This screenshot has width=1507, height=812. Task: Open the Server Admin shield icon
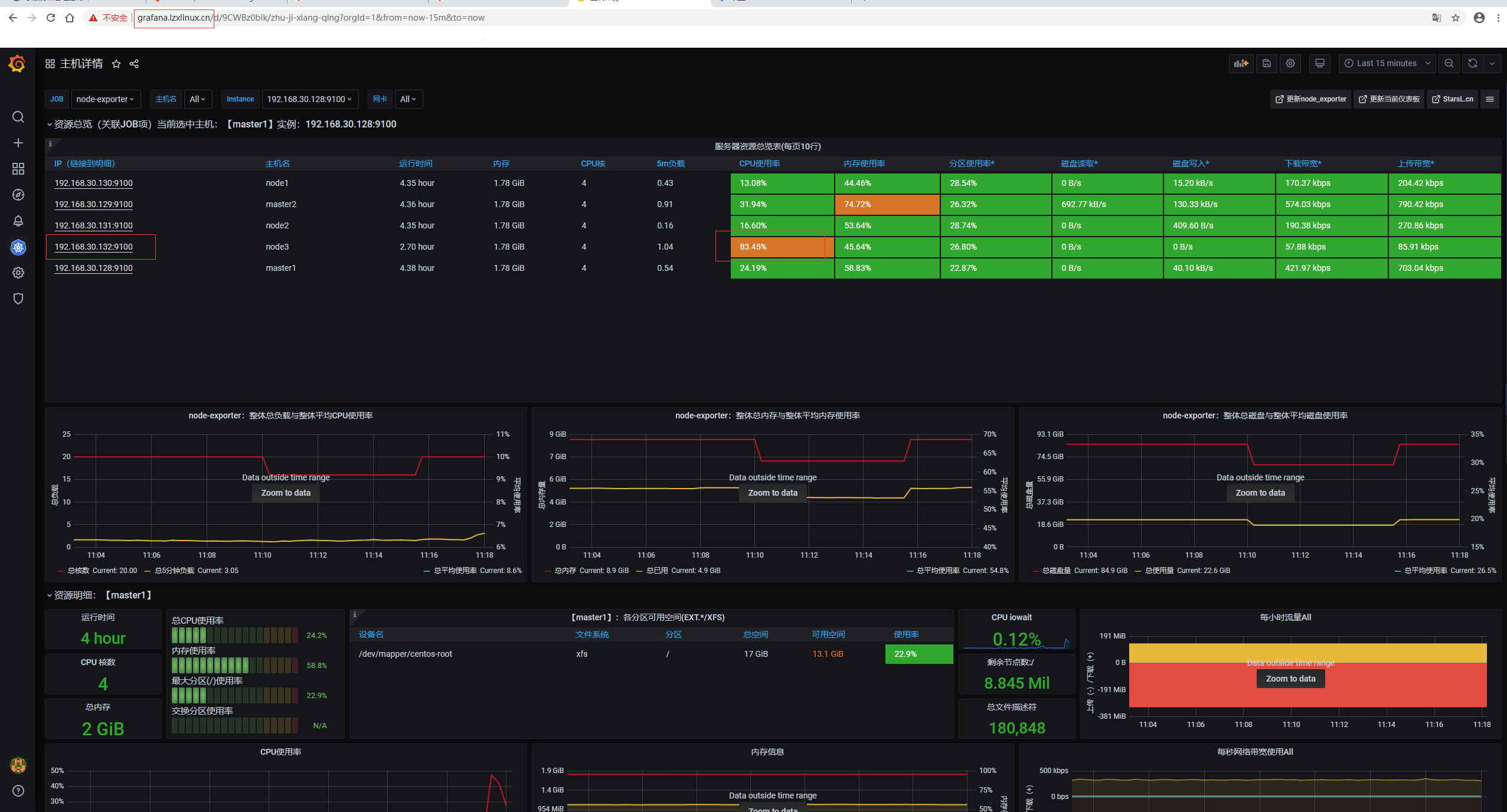[18, 299]
